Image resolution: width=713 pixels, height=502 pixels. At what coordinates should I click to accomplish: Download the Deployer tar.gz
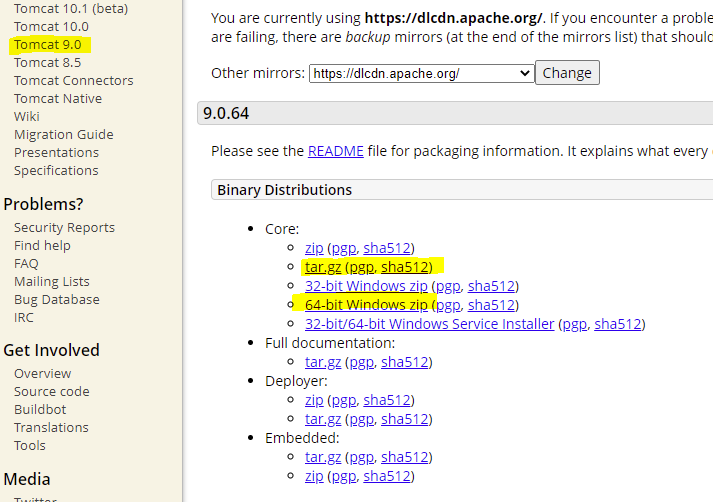pyautogui.click(x=323, y=419)
